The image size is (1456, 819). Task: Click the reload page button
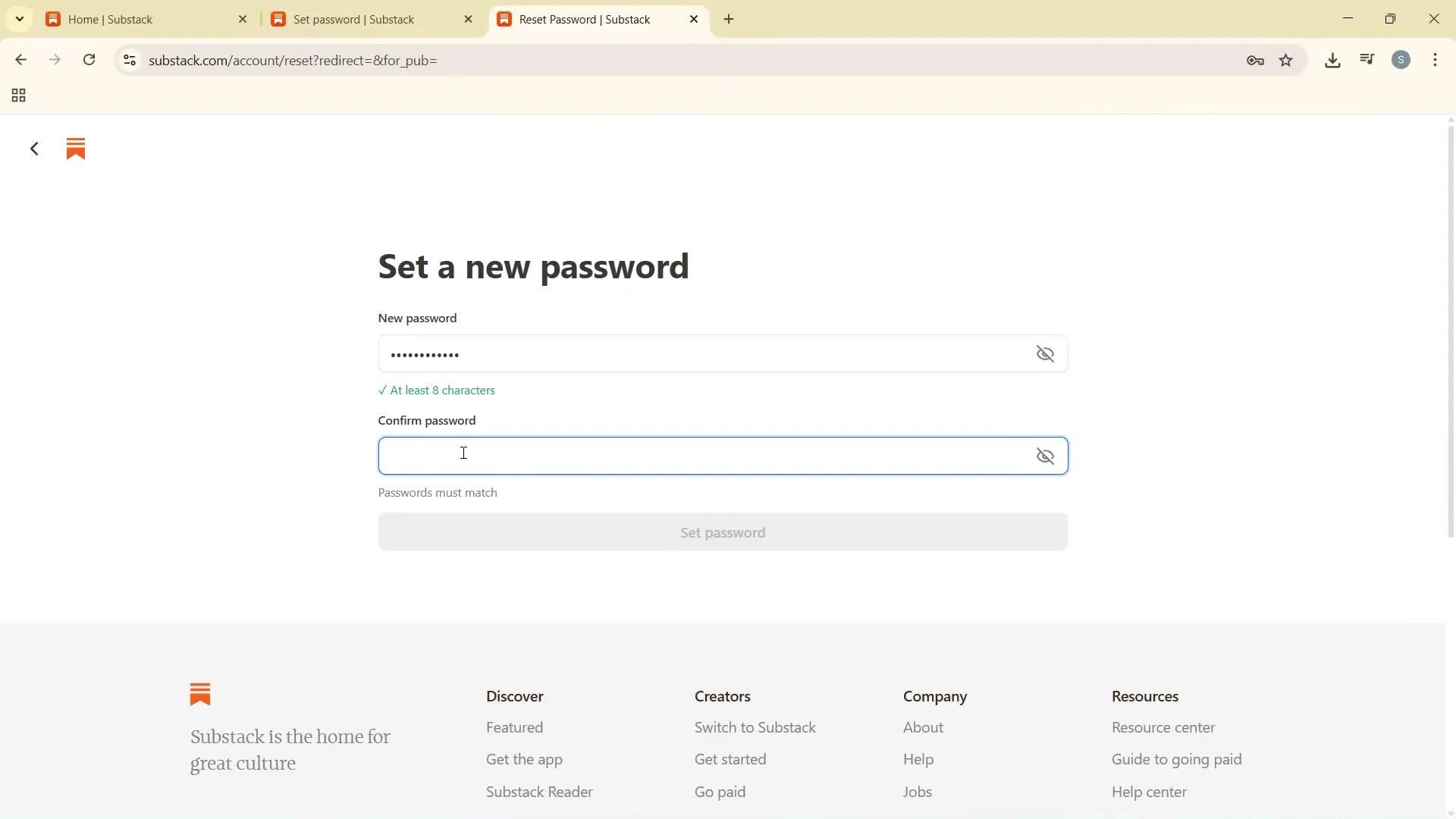89,60
